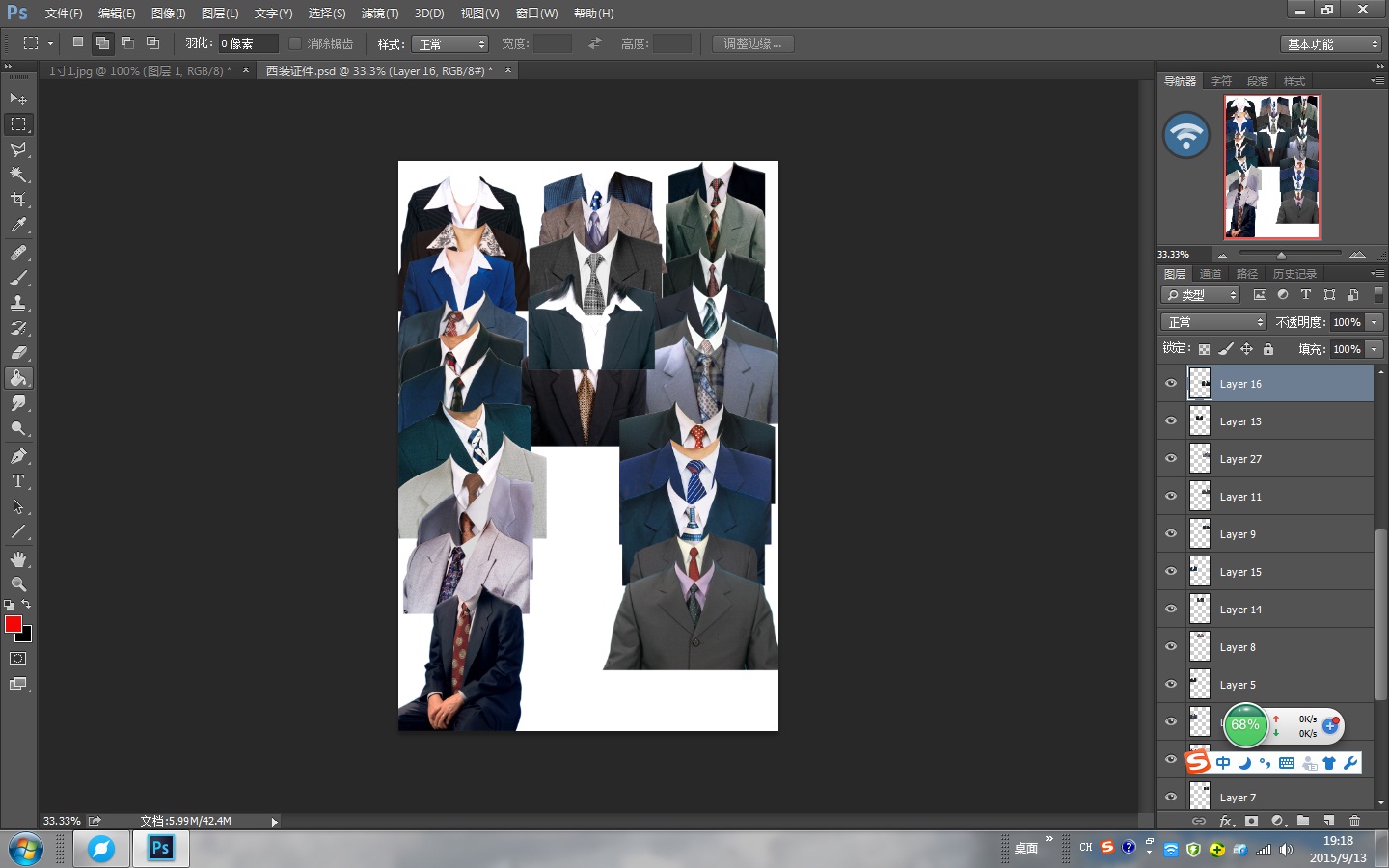1389x868 pixels.
Task: Select the Magic Wand tool
Action: point(18,175)
